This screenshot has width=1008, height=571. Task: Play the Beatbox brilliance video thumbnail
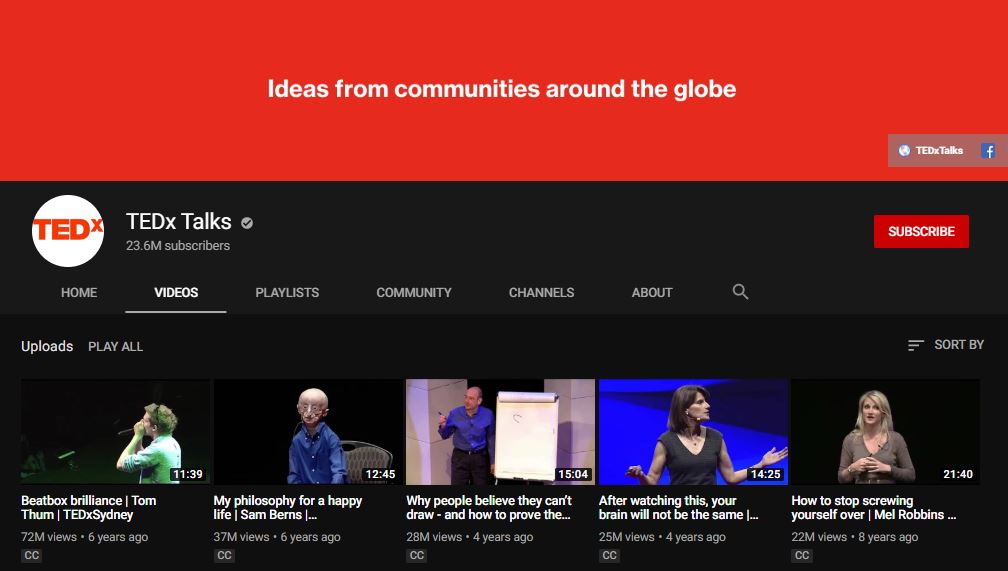(115, 431)
